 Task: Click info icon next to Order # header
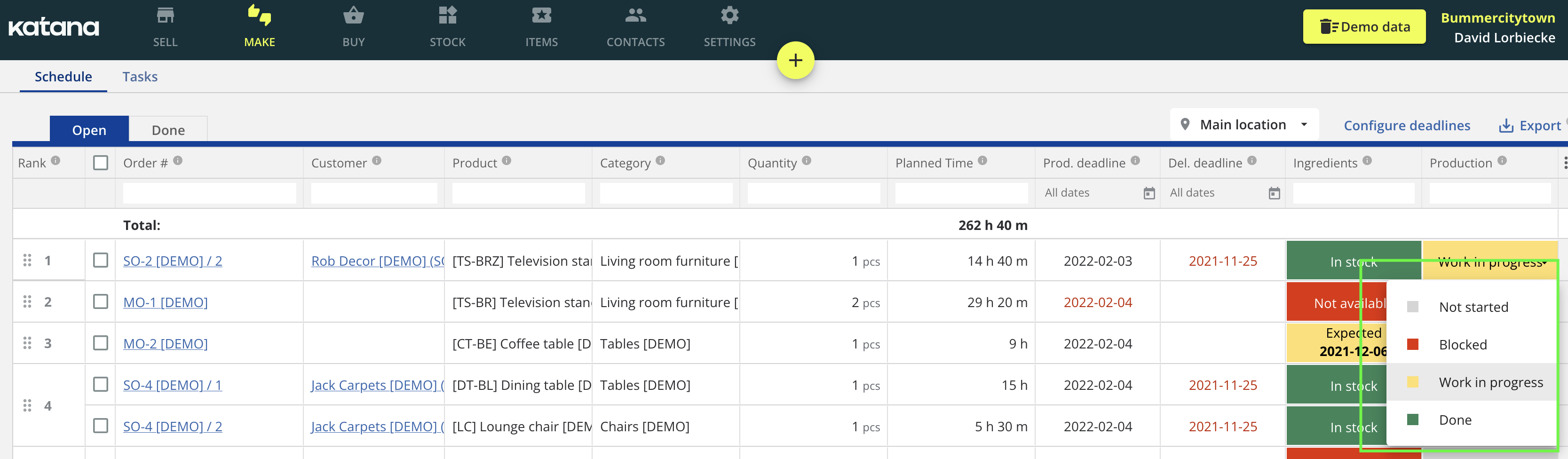pos(178,161)
